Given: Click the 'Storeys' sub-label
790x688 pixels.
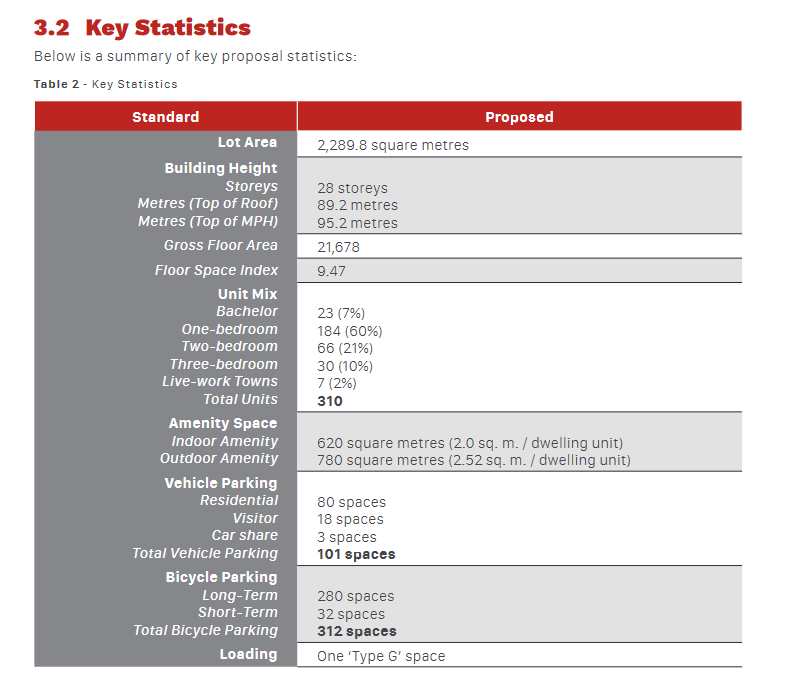Looking at the screenshot, I should tap(251, 186).
